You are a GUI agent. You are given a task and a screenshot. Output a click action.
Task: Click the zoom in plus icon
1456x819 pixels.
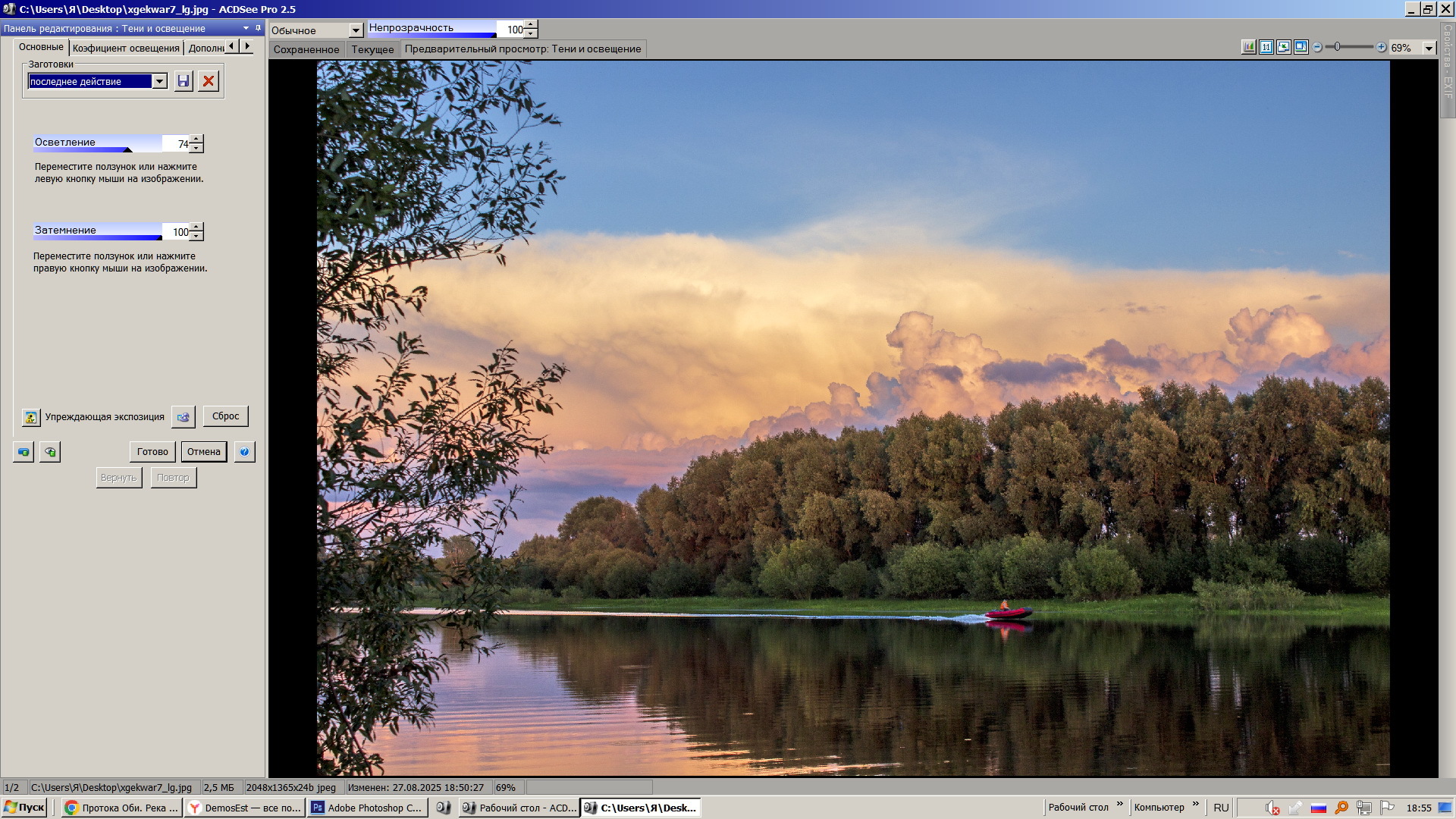[1381, 47]
